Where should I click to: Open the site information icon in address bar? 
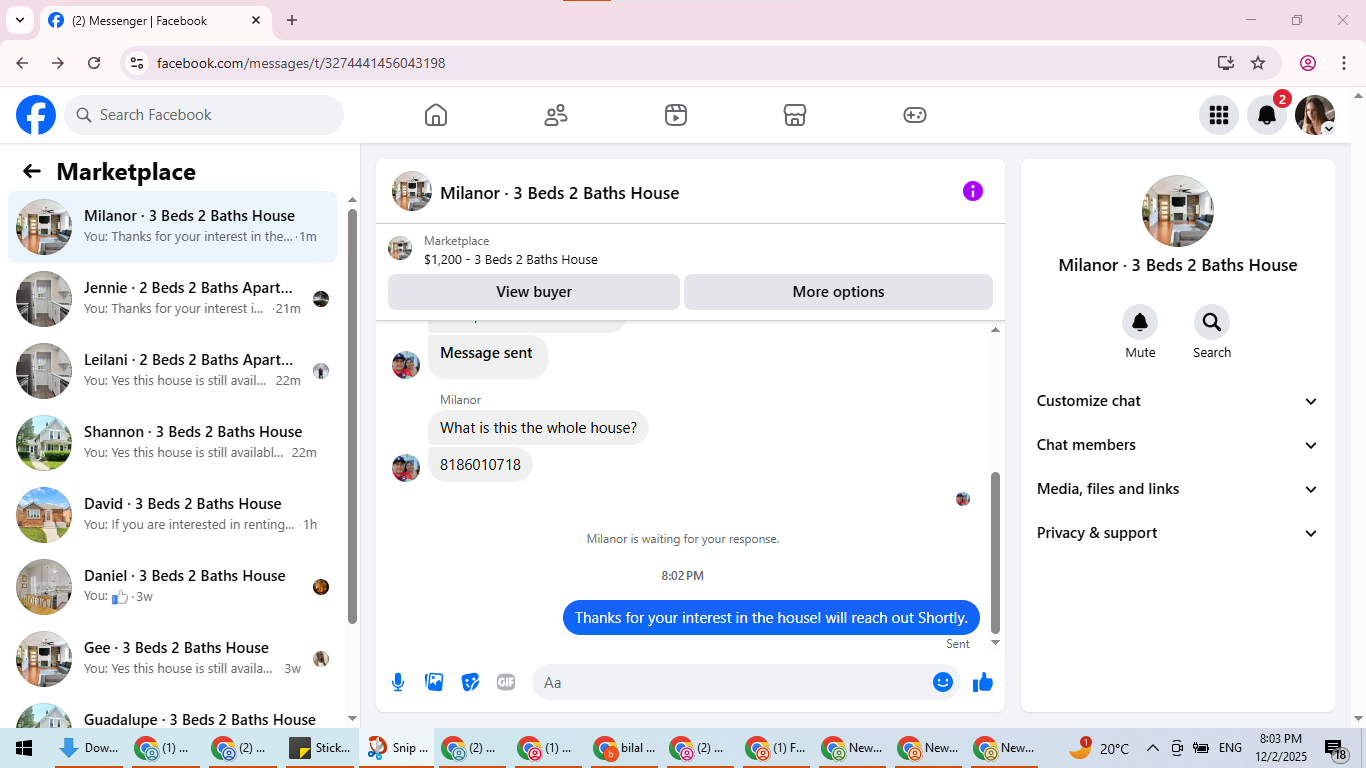pyautogui.click(x=138, y=63)
